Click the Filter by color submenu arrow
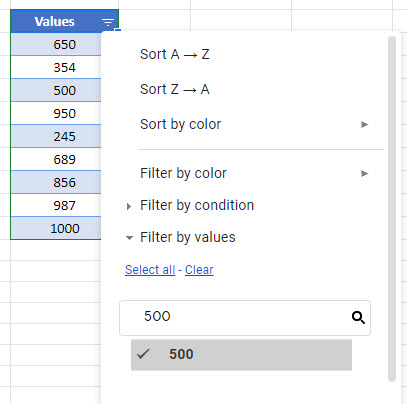 (x=364, y=174)
